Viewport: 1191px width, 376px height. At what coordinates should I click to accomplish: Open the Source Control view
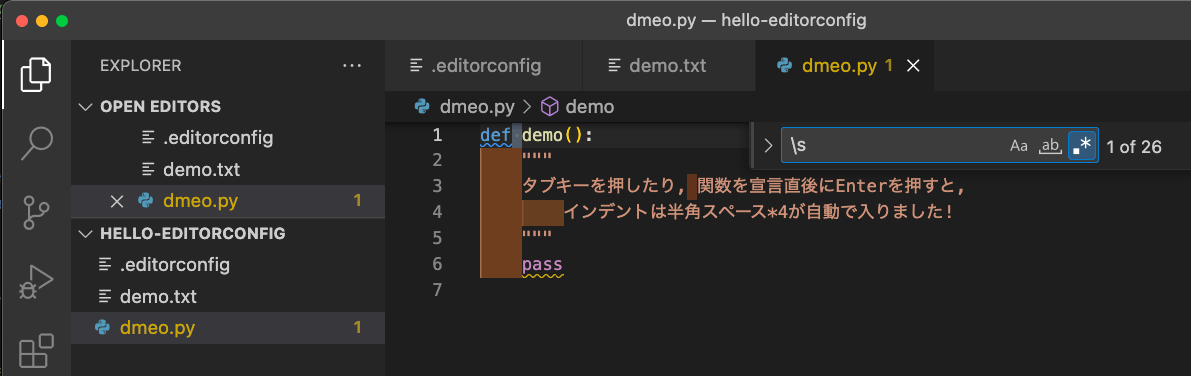(36, 213)
